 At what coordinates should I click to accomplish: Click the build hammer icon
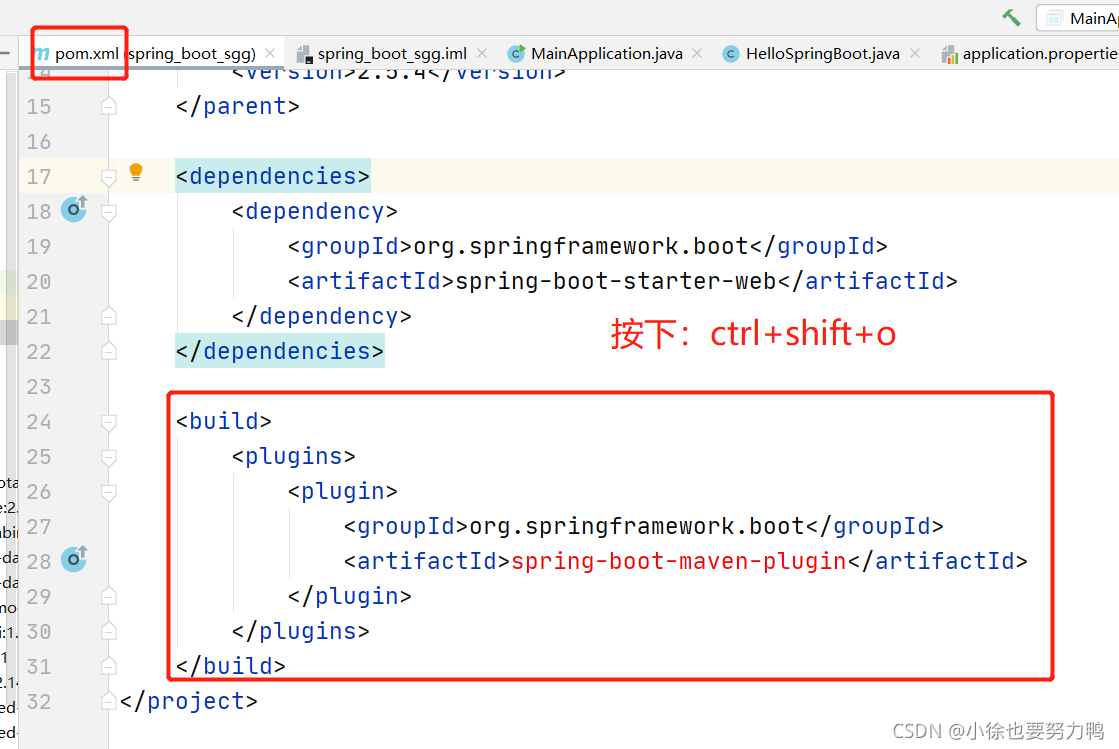pyautogui.click(x=1011, y=17)
